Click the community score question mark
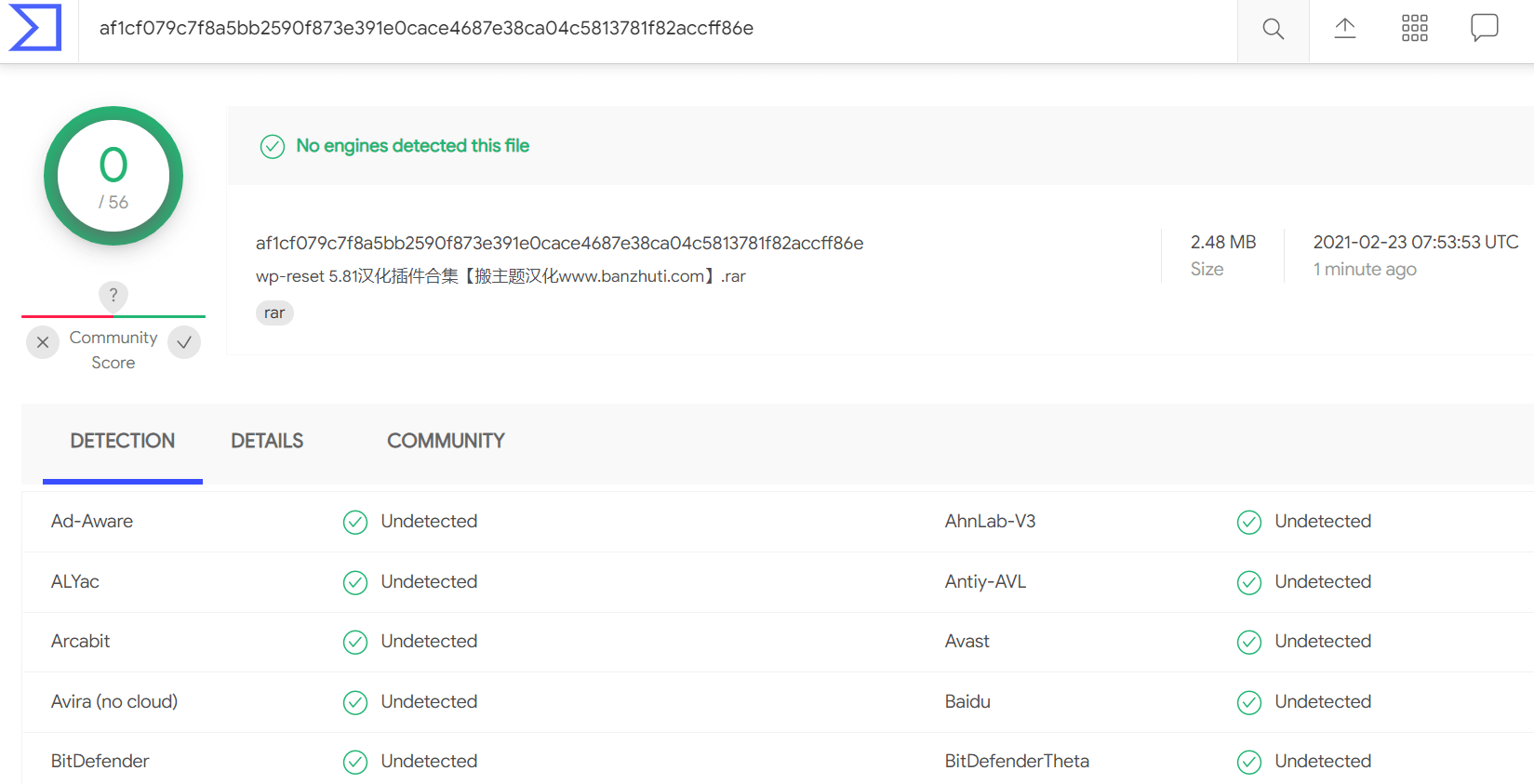This screenshot has height=784, width=1534. (113, 295)
